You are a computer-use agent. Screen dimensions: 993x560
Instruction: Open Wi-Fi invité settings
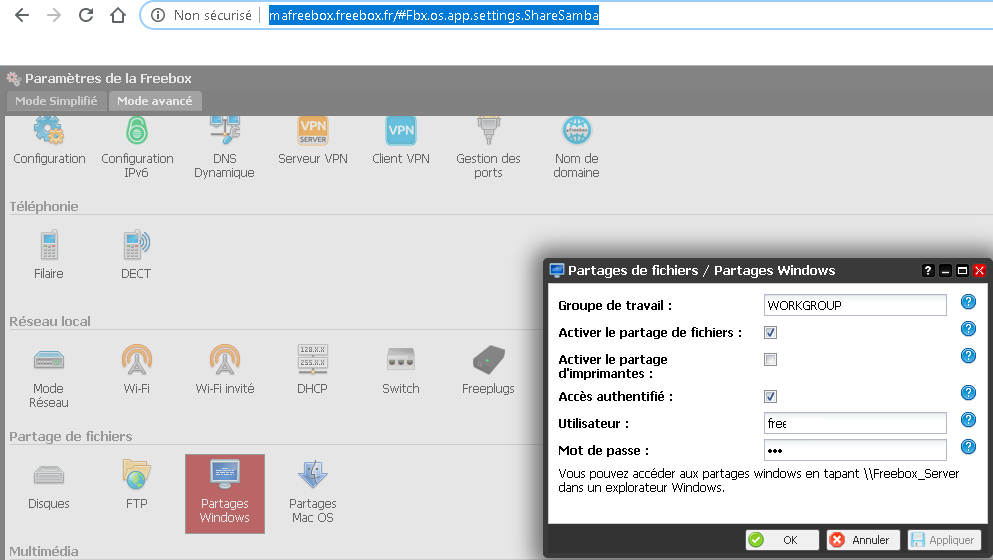(x=225, y=369)
